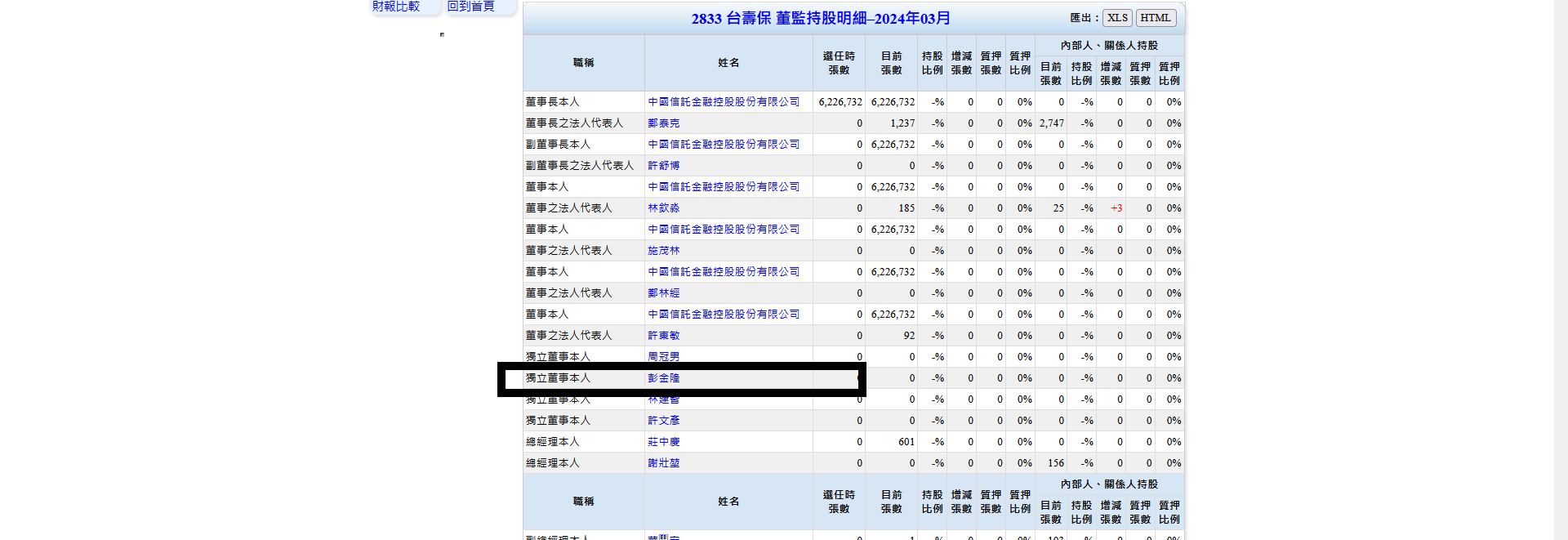Open 許惠敏 name link
This screenshot has height=540, width=1568.
(x=663, y=336)
